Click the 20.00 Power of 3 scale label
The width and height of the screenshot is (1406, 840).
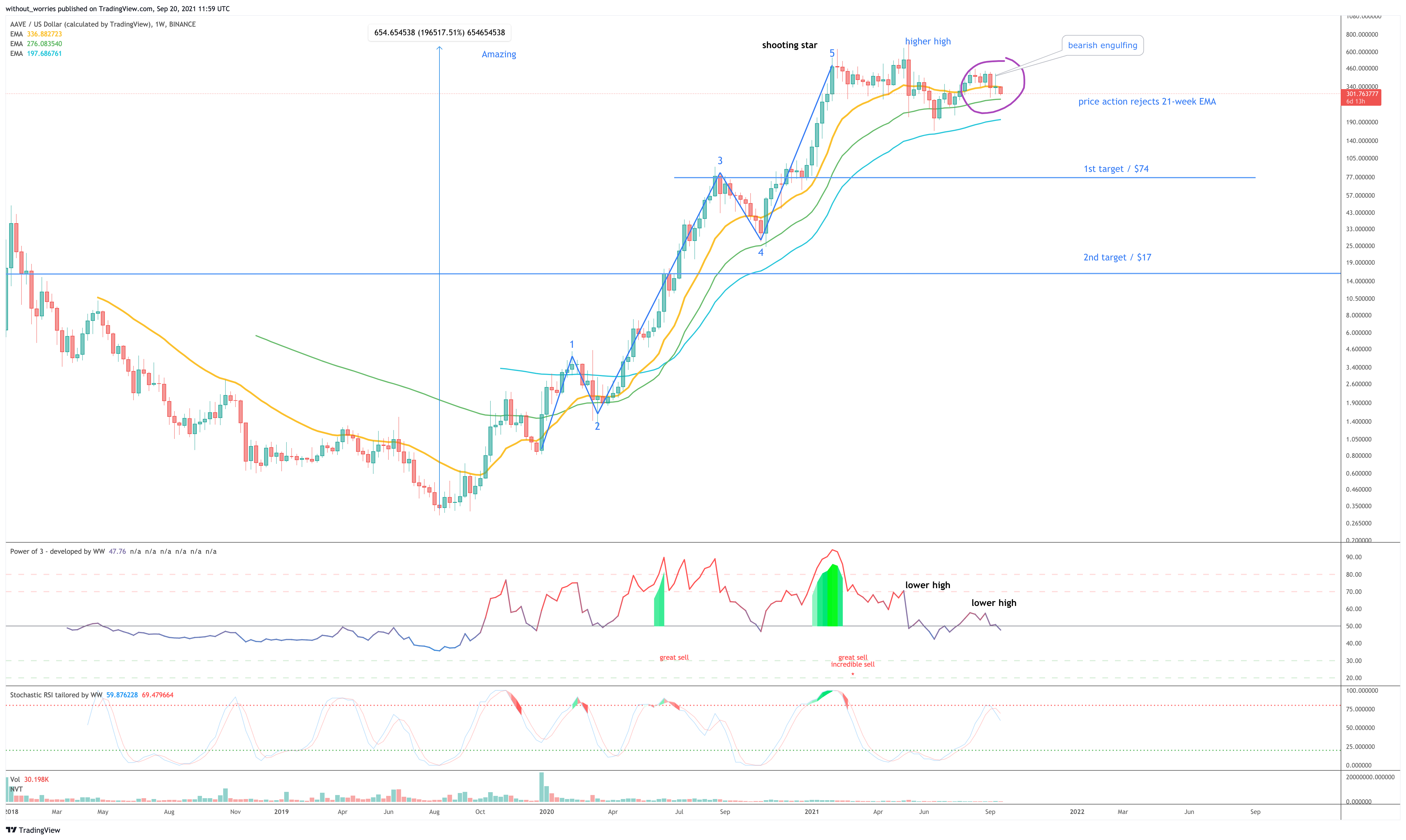pyautogui.click(x=1354, y=678)
